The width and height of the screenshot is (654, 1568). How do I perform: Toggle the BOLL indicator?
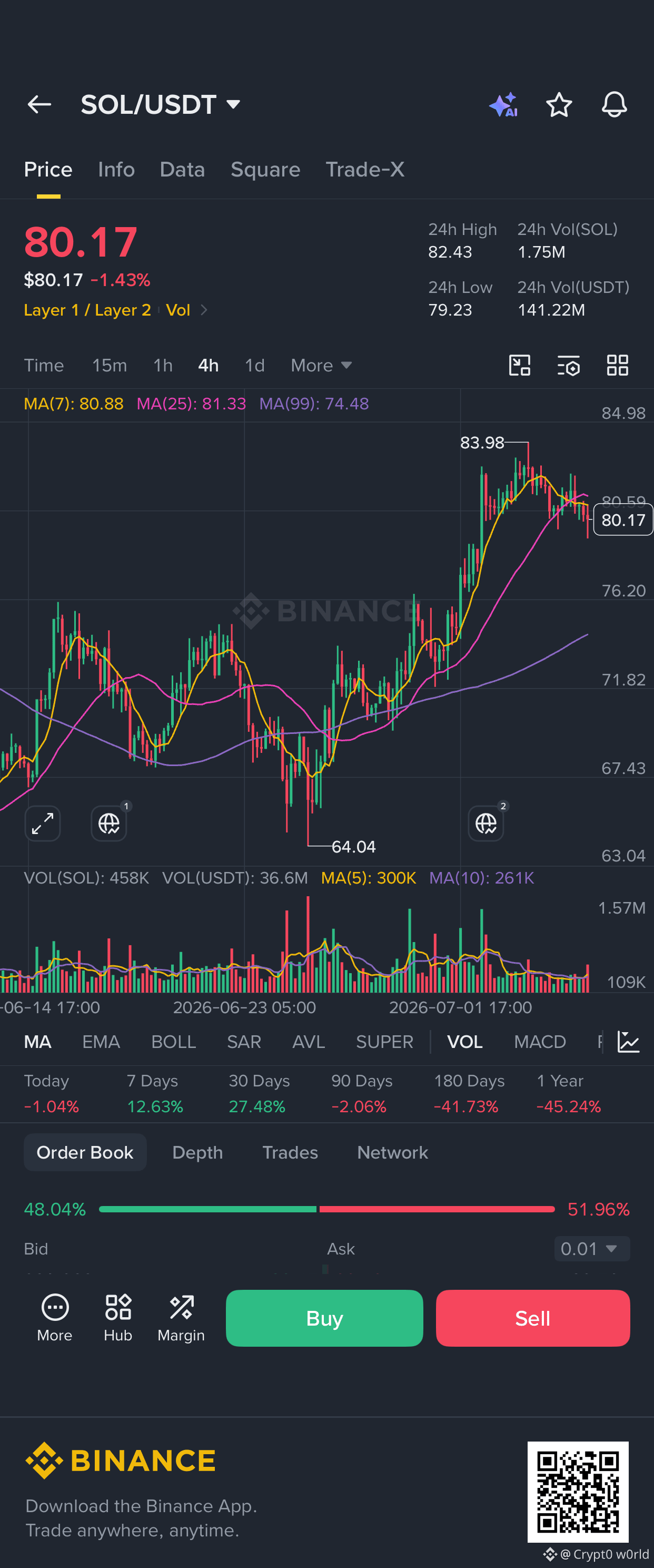point(173,1042)
